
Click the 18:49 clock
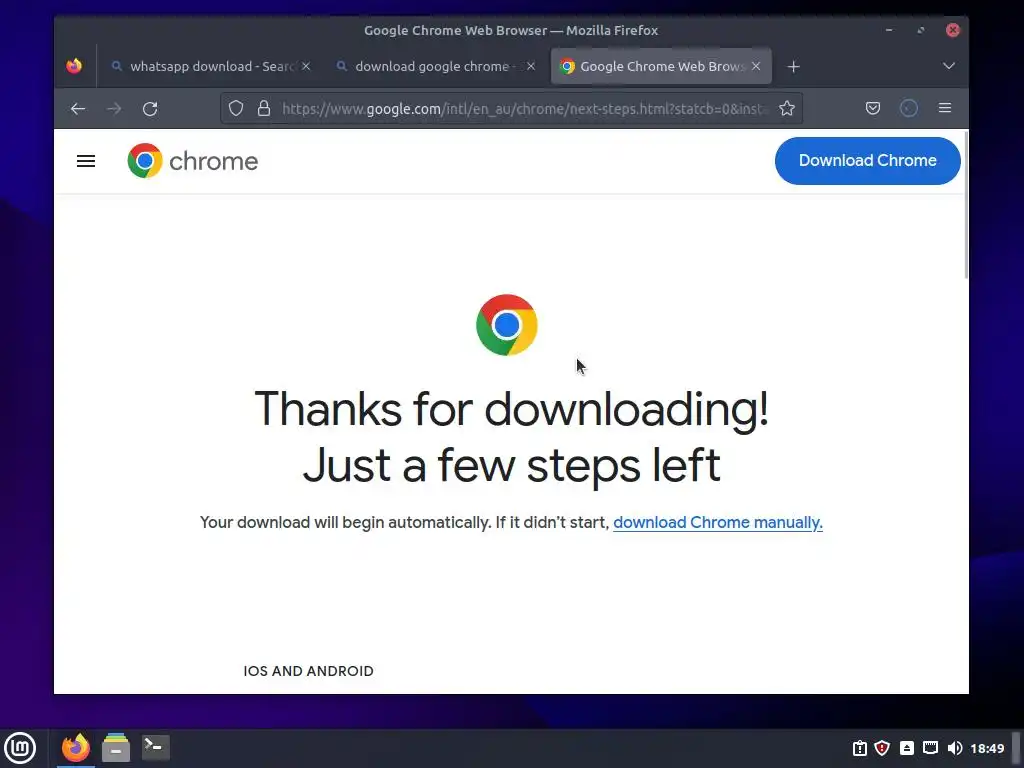click(x=987, y=748)
